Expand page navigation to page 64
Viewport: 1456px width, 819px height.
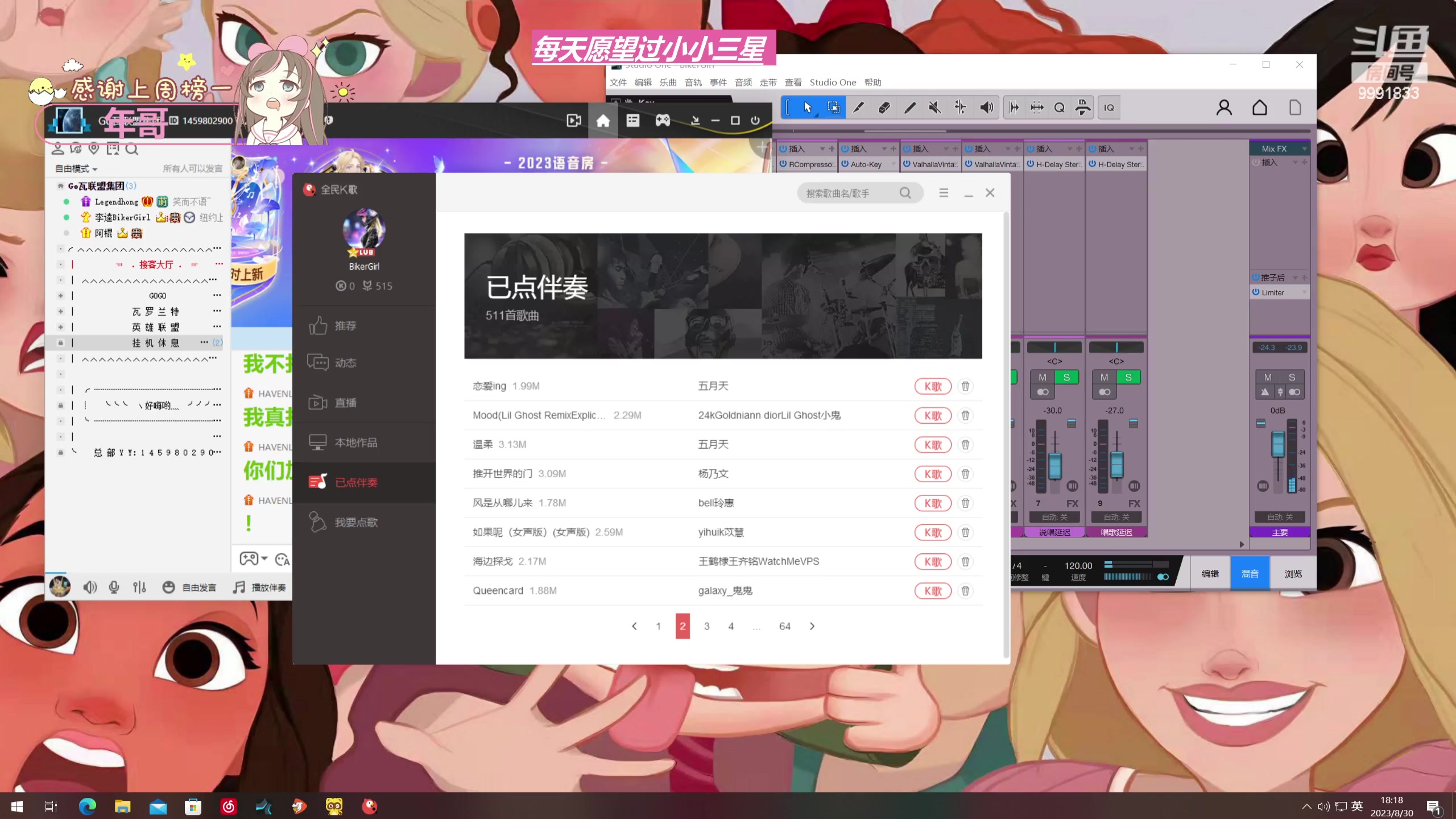(785, 626)
